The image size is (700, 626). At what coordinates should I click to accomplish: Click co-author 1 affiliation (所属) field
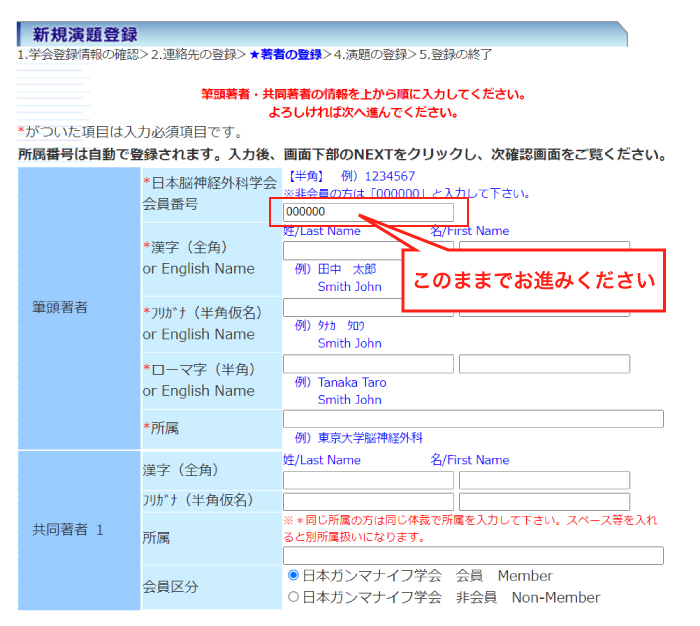pyautogui.click(x=473, y=556)
